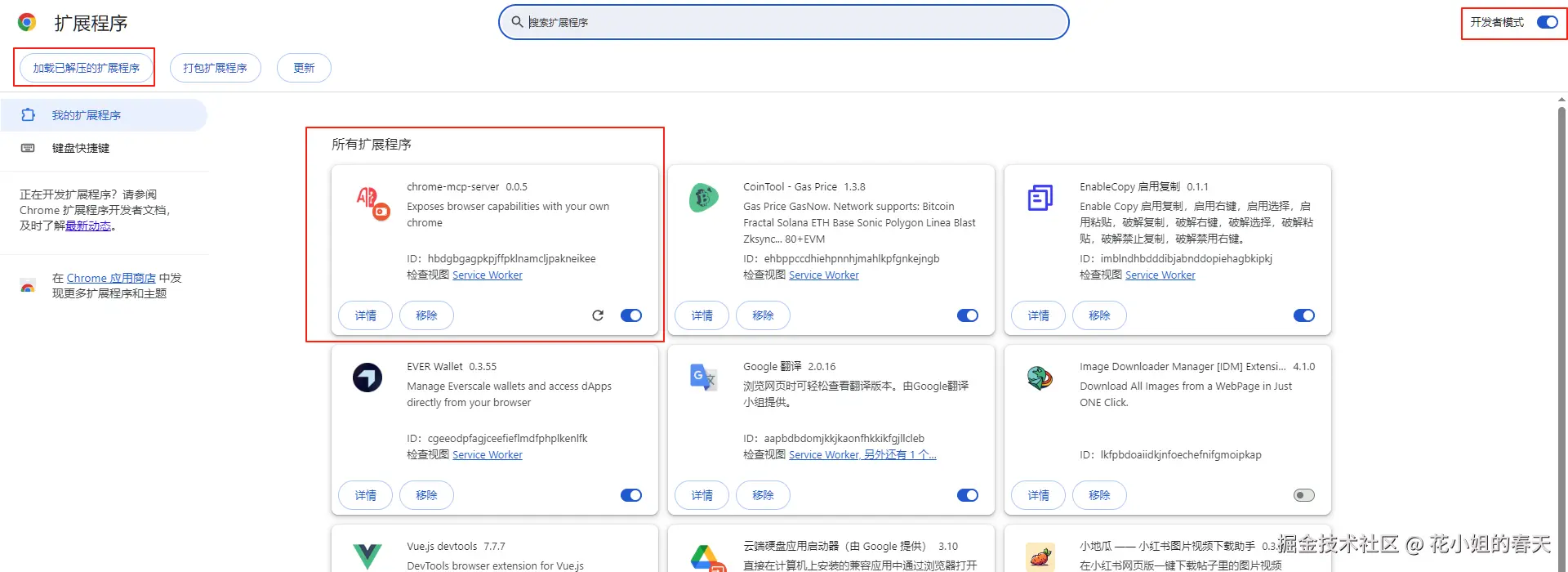Click the Image Downloader Manager icon

pyautogui.click(x=1040, y=378)
